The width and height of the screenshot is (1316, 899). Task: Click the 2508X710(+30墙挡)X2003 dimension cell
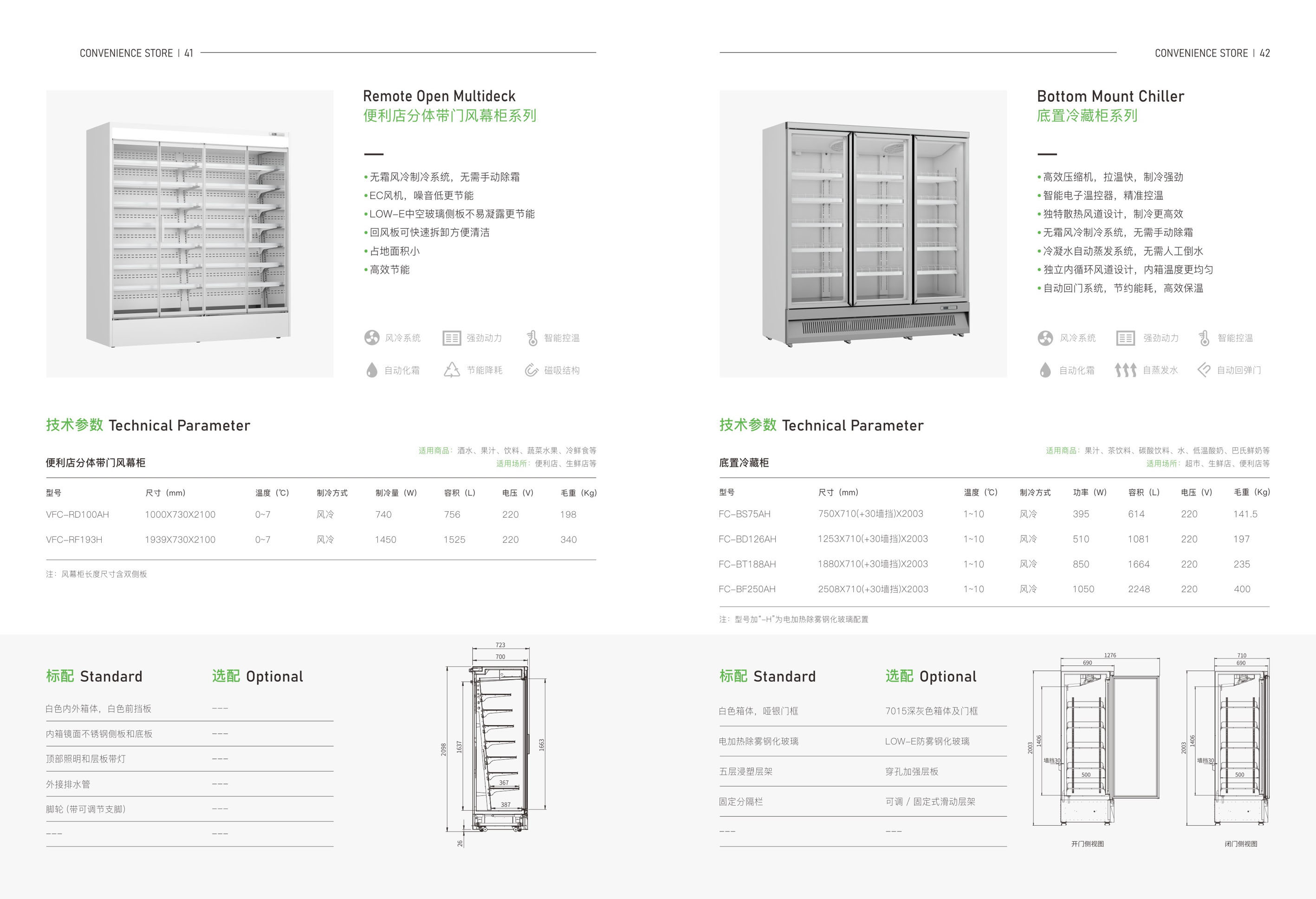[x=873, y=589]
